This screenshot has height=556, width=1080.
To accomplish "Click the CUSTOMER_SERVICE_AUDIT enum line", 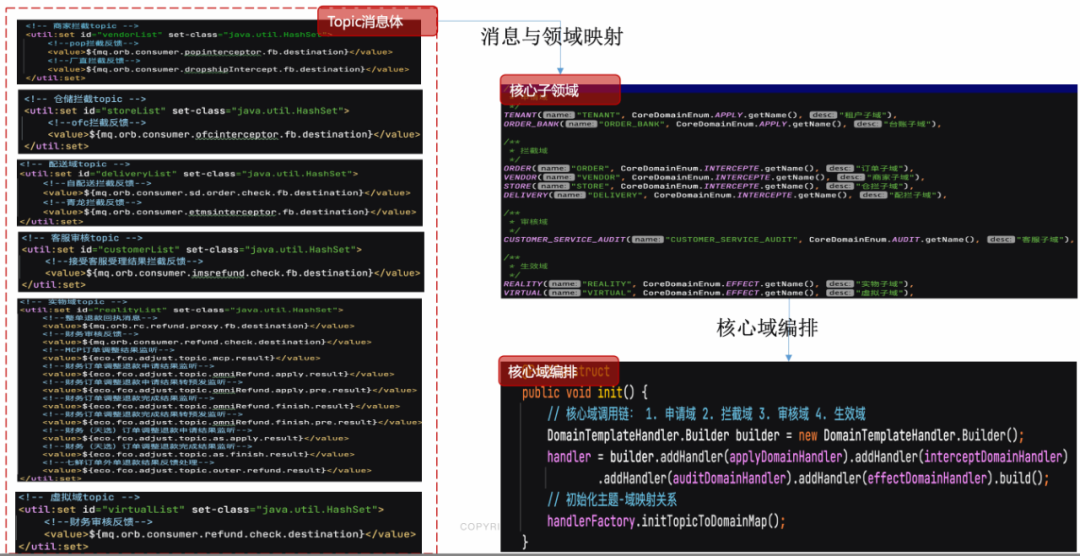I will click(x=789, y=240).
